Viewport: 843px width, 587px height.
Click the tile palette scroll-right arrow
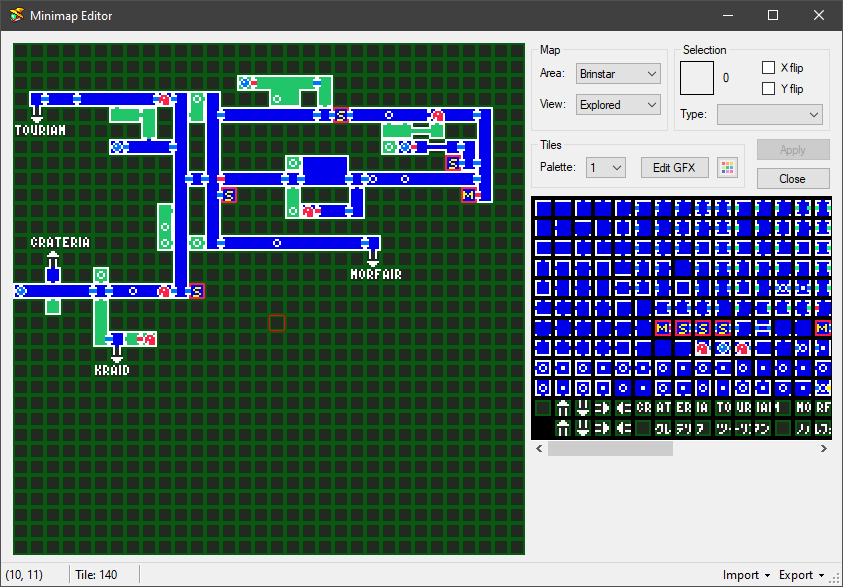tap(824, 449)
